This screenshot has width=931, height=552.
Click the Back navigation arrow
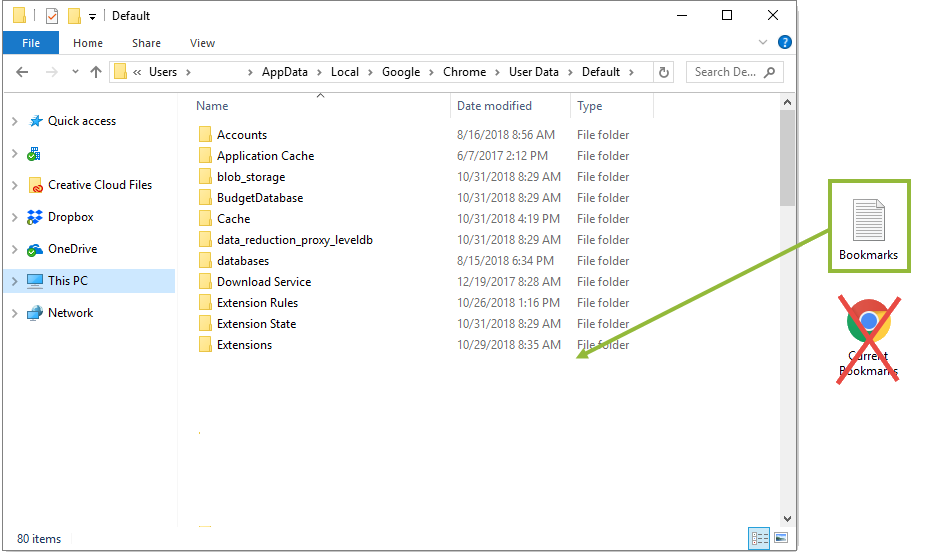click(x=23, y=72)
